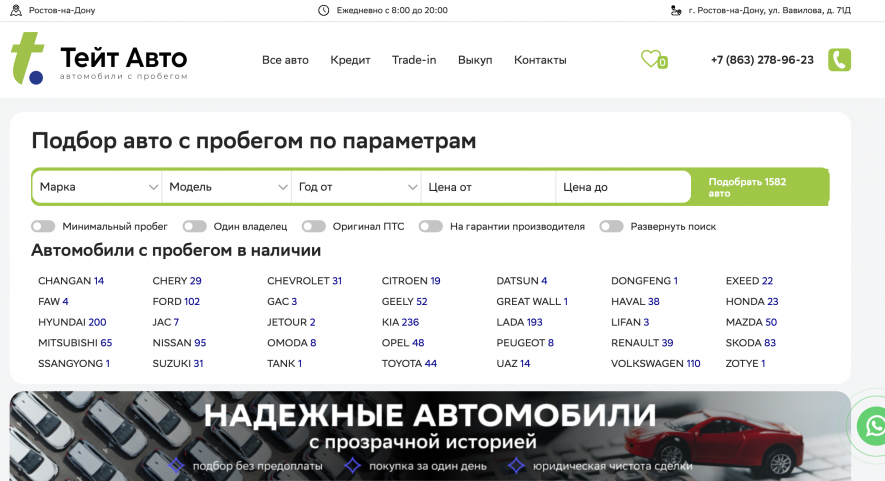The height and width of the screenshot is (481, 885).
Task: Open CHEVROLET 31 brand link
Action: (304, 281)
